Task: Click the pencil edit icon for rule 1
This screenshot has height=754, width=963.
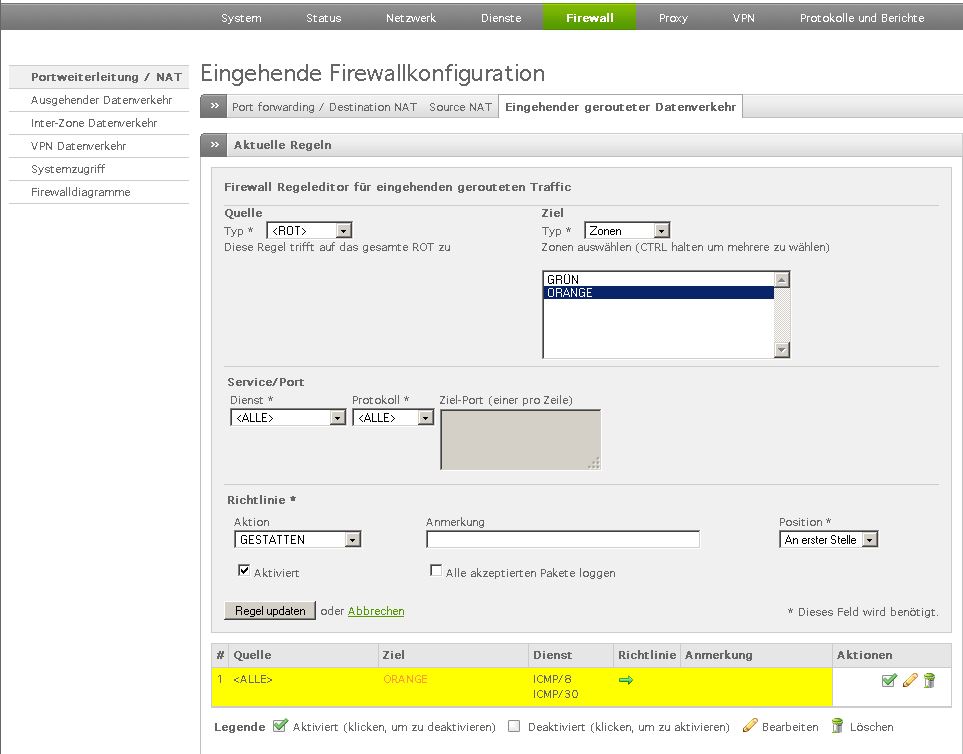Action: point(910,681)
